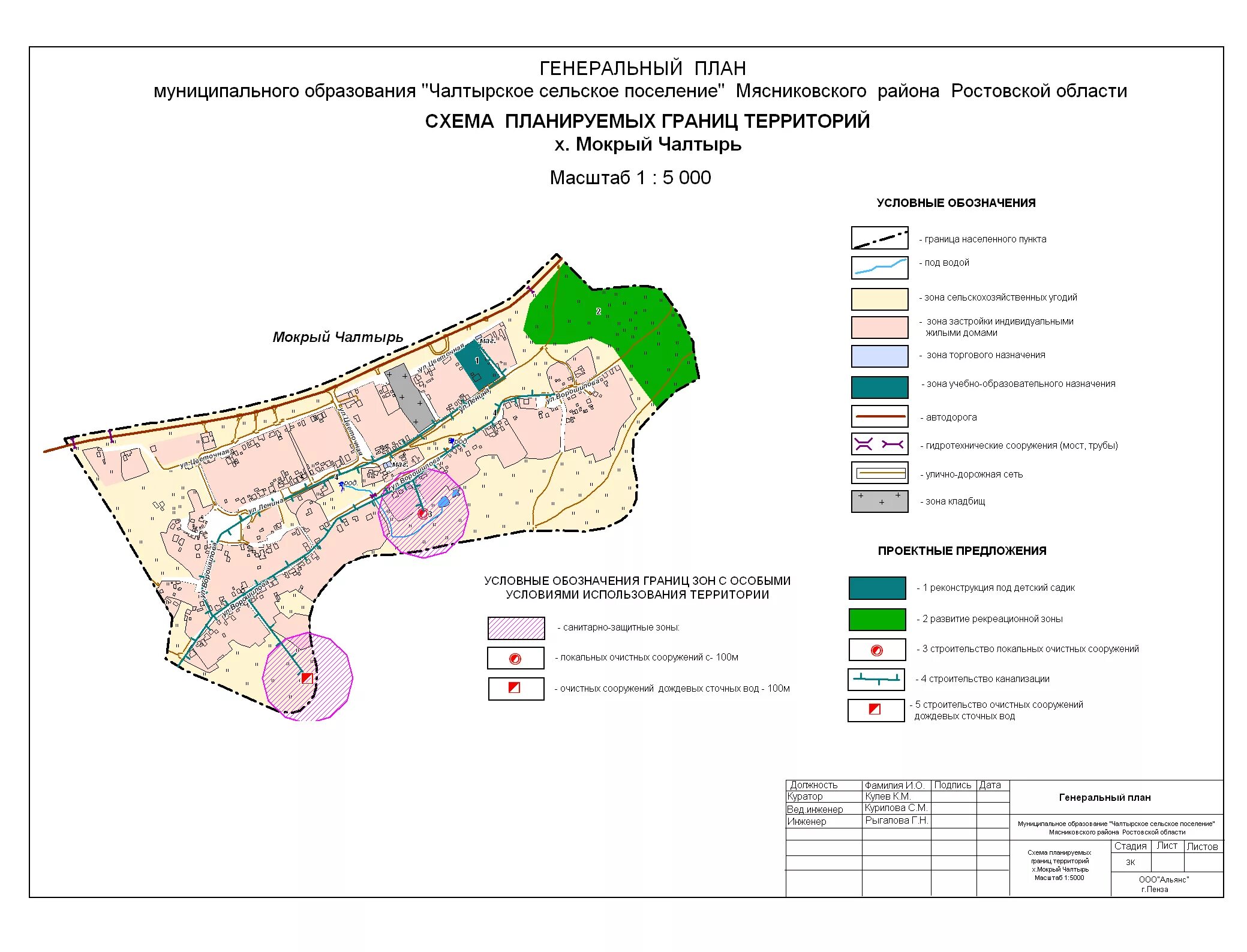Click the blue pond inside the upper hatched circle
The height and width of the screenshot is (952, 1247).
443,501
